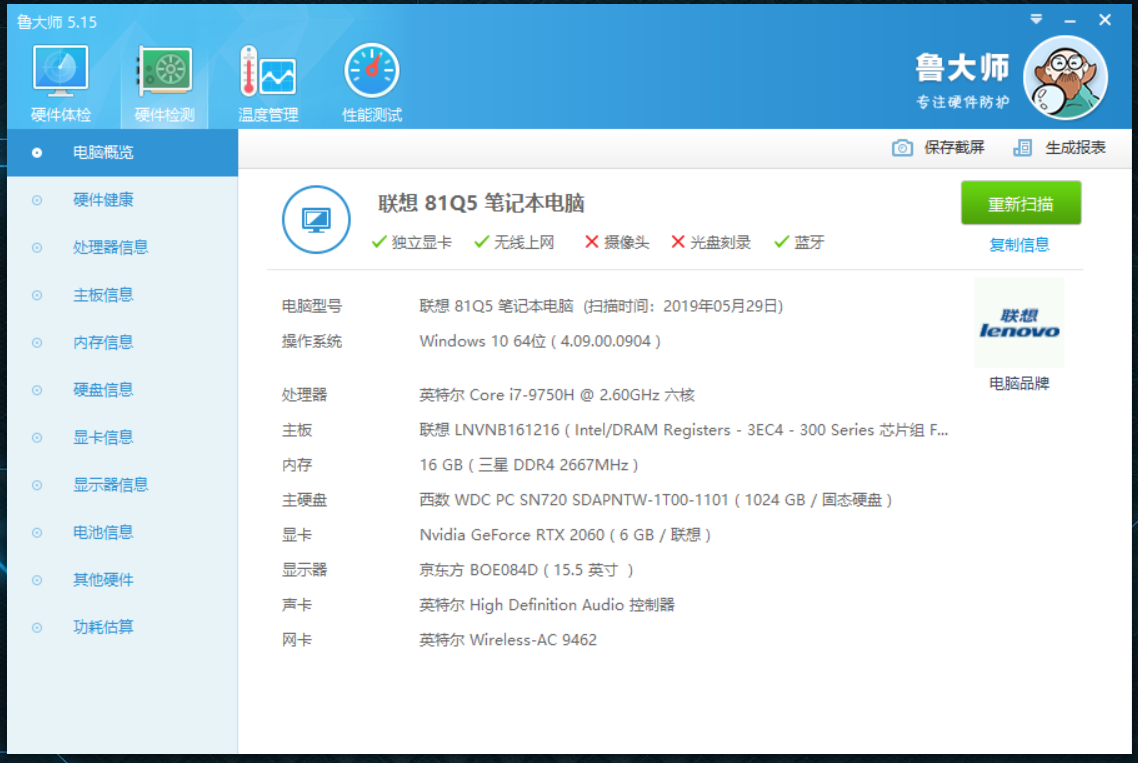1138x763 pixels.
Task: Click the Lenovo brand logo
Action: tap(1019, 323)
